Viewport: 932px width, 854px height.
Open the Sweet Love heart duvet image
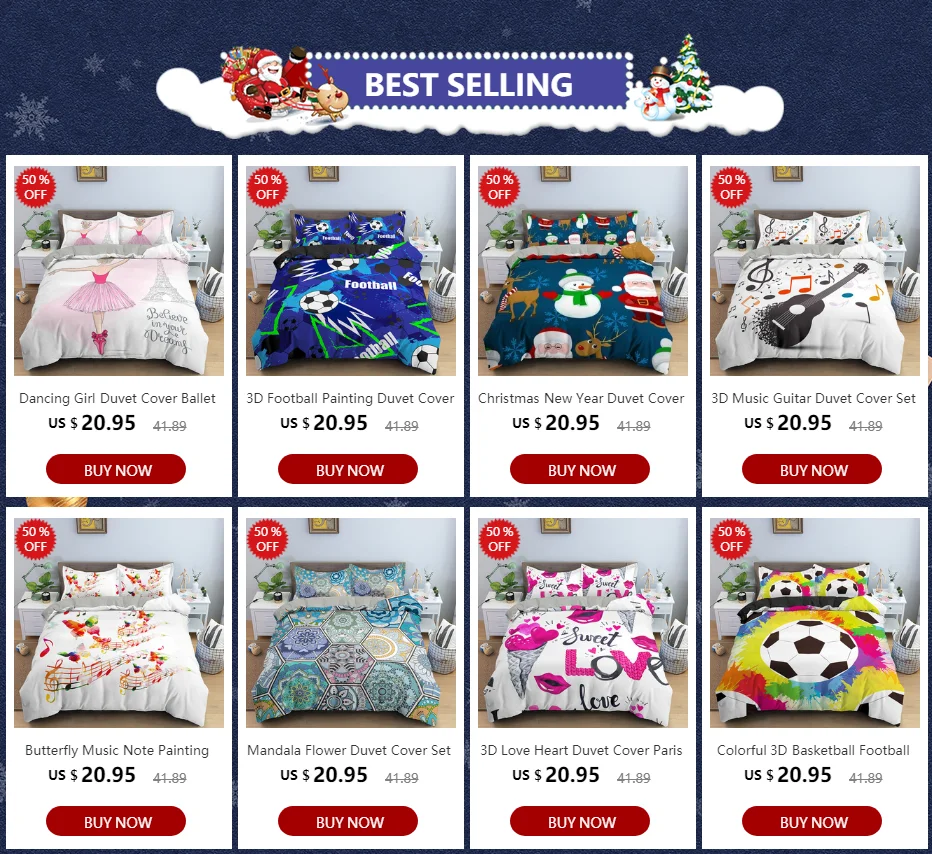[582, 623]
